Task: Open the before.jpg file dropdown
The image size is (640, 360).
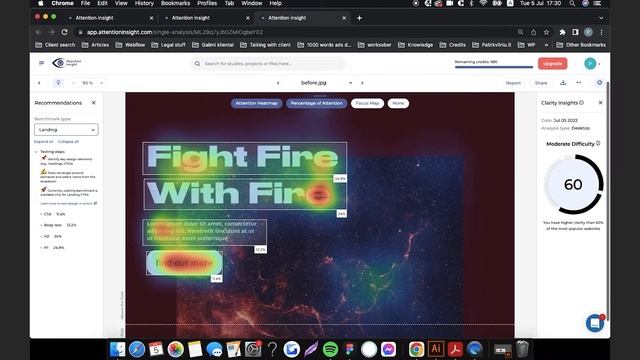Action: pos(350,83)
